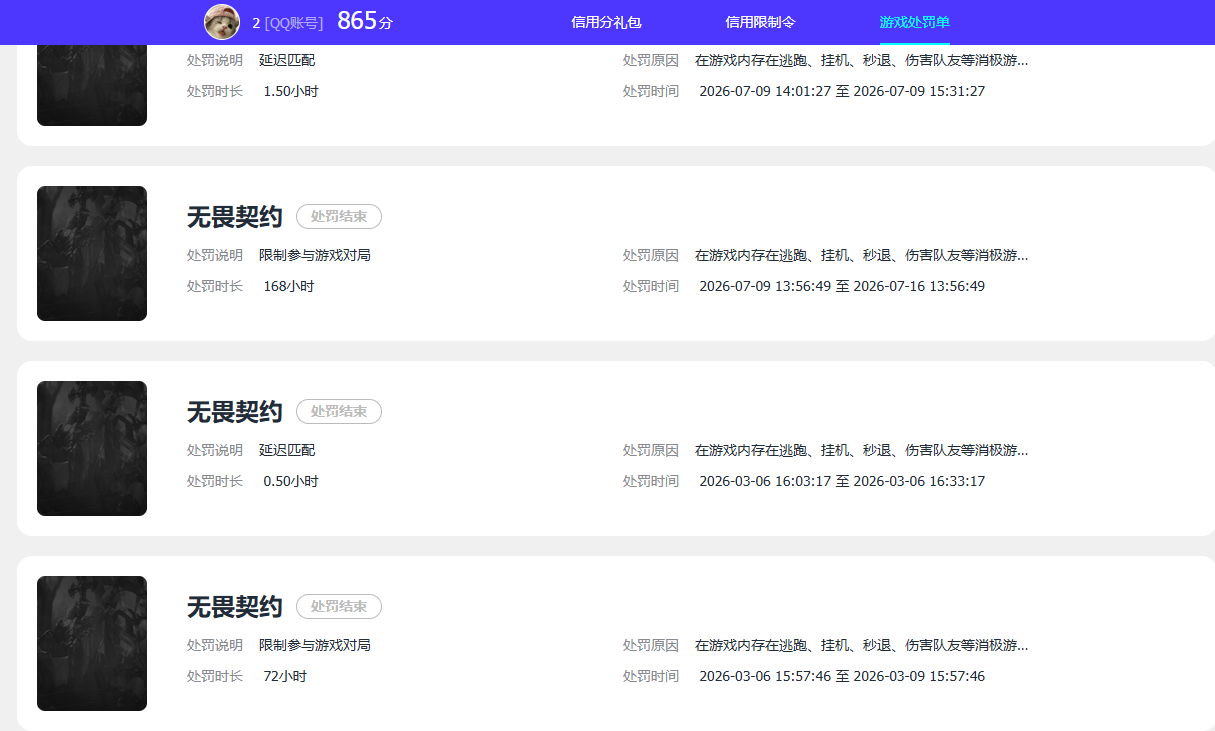Click the penalty time ending 2026-03-09 15:57:46
The width and height of the screenshot is (1215, 731).
point(842,676)
